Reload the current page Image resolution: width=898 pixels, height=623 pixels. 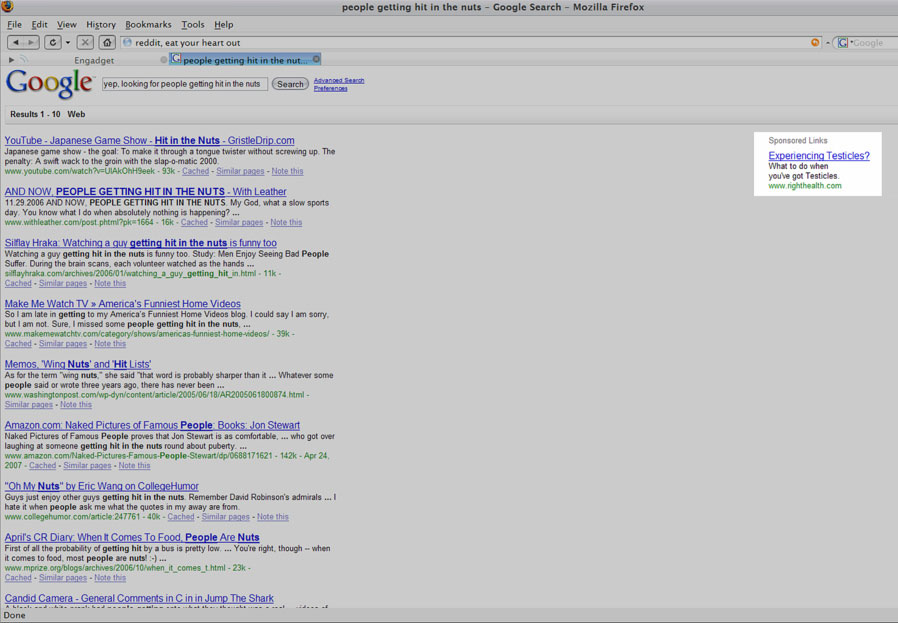(53, 42)
